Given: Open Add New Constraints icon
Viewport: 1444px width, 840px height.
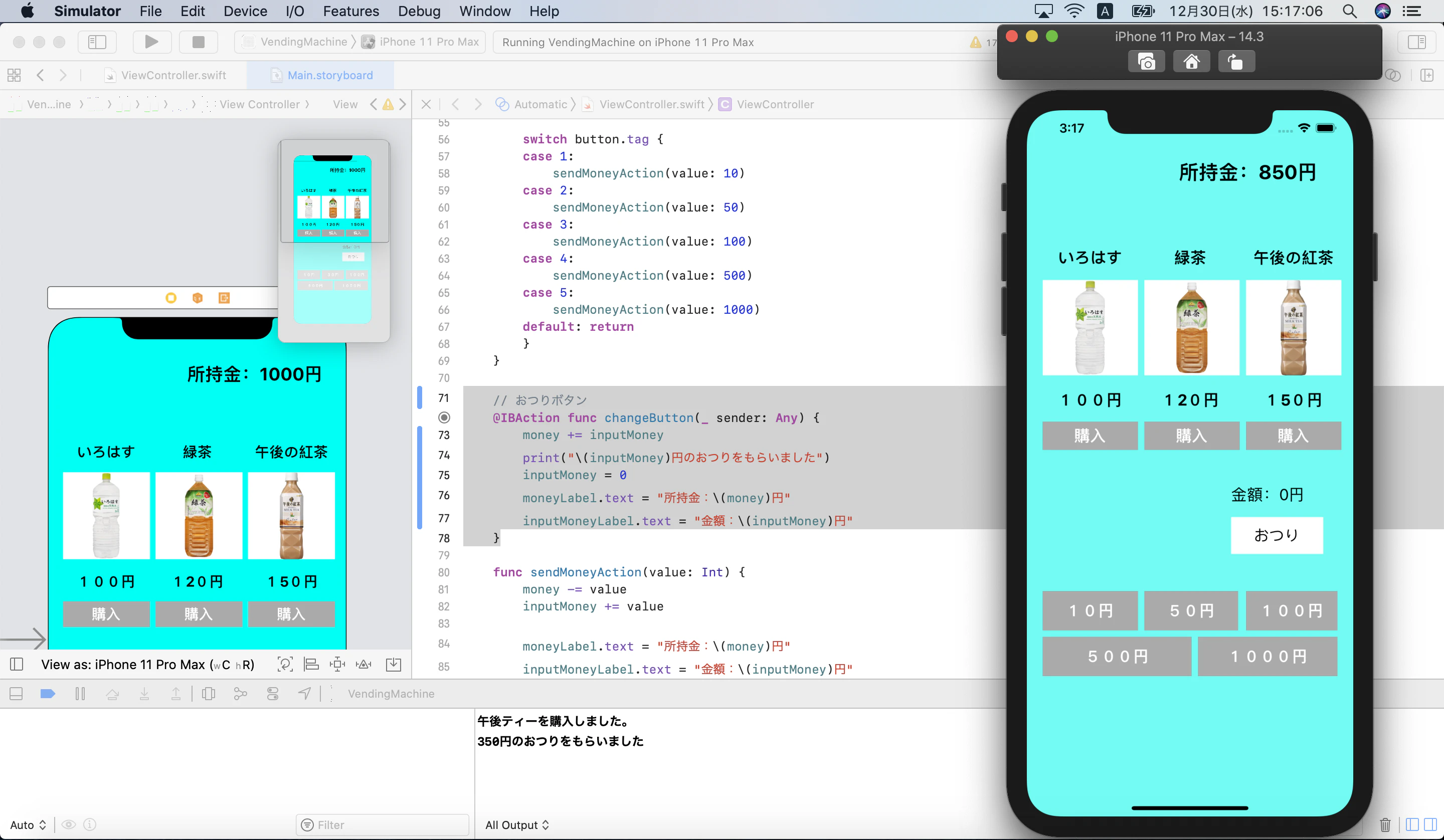Looking at the screenshot, I should click(337, 664).
